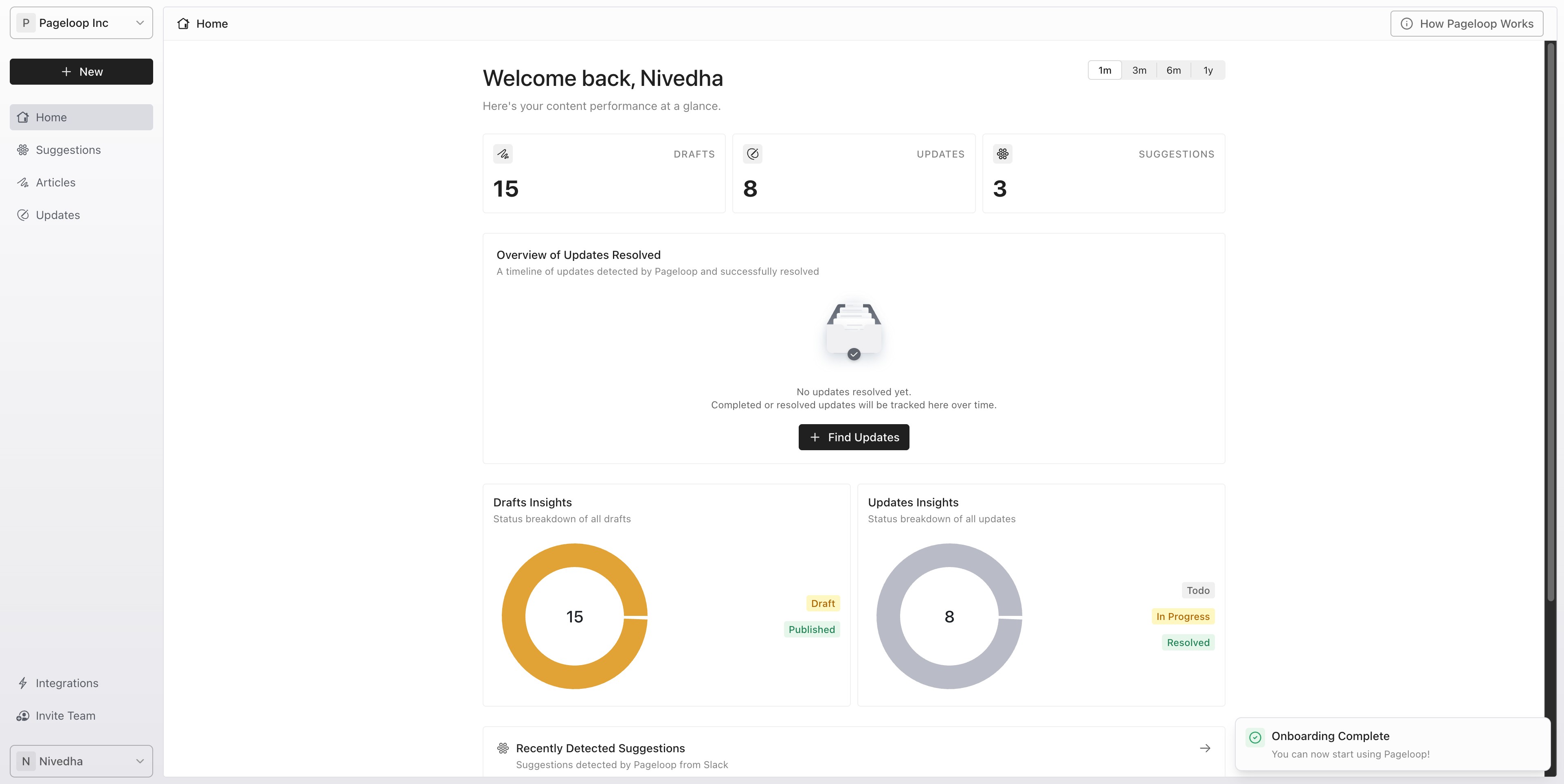Click the chevron on Pageloop Inc selector
1564x784 pixels.
(140, 23)
